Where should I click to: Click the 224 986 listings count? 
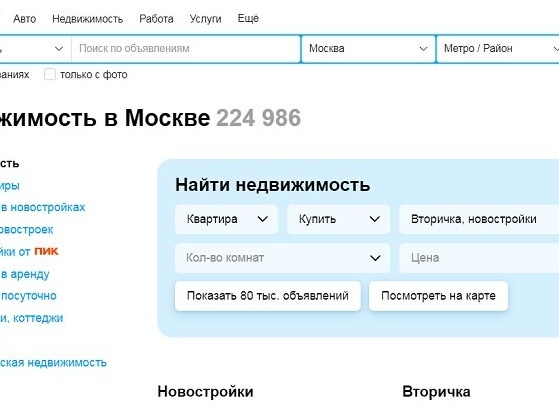pyautogui.click(x=258, y=118)
